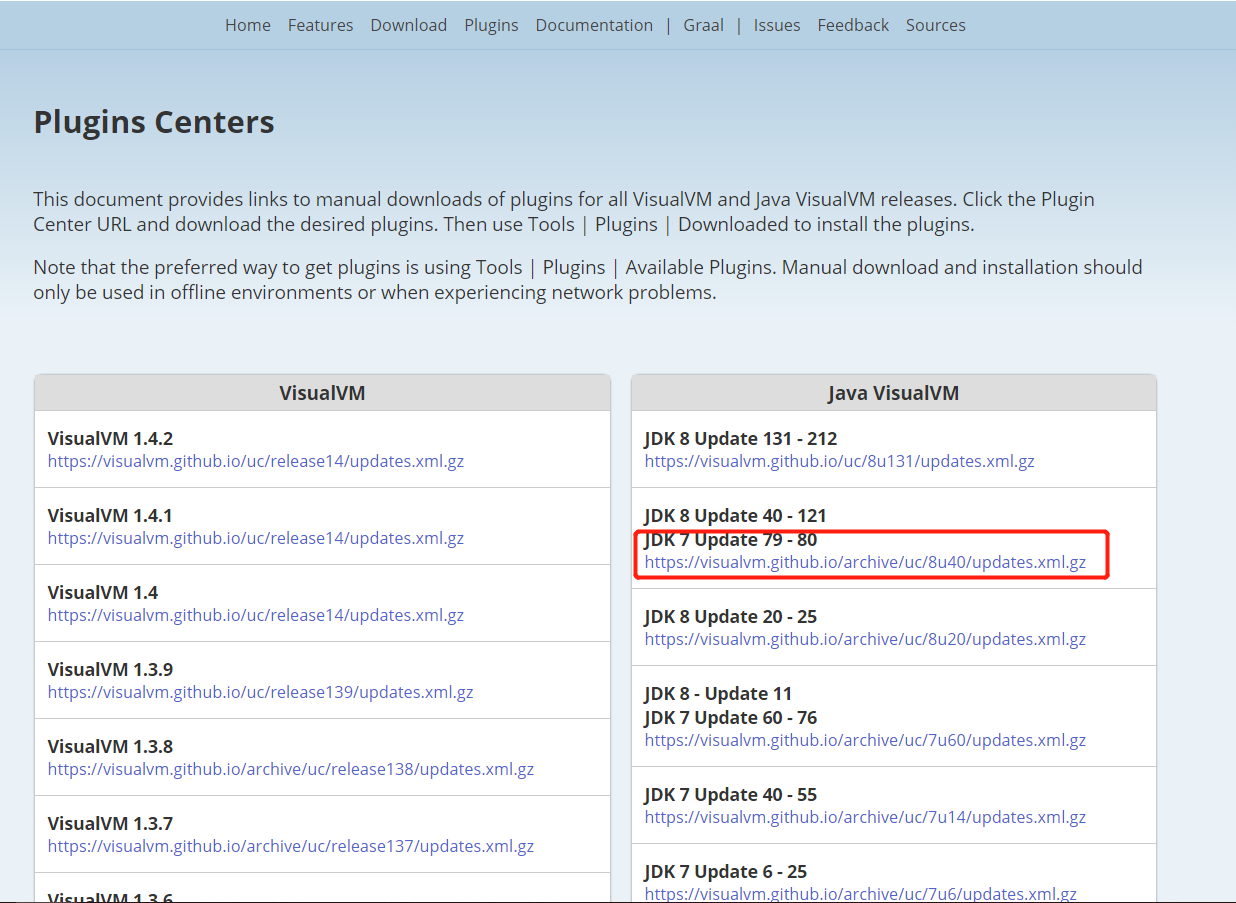Click the VisualVM column header
The image size is (1236, 903).
(322, 393)
